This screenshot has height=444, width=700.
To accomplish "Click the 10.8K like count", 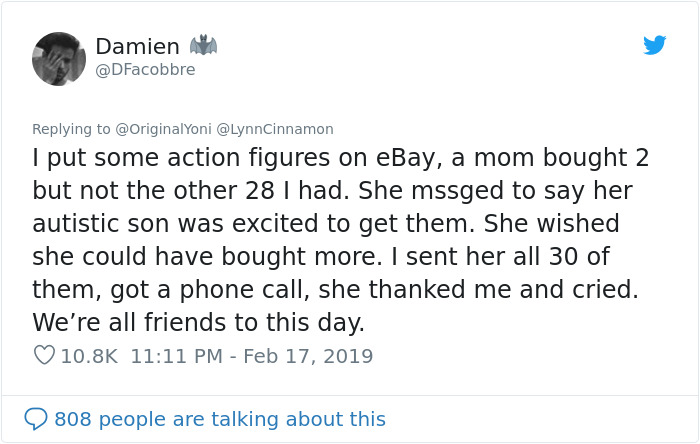I will (90, 355).
